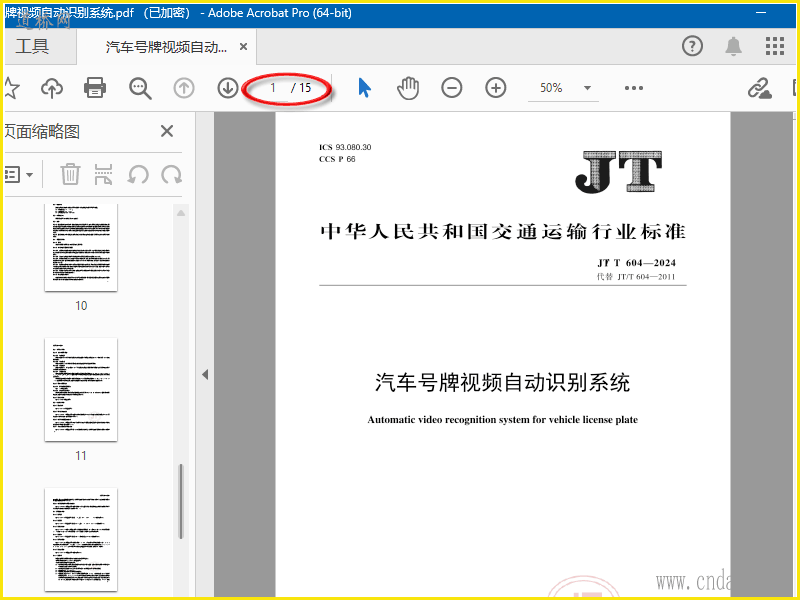The width and height of the screenshot is (800, 600).
Task: Click the text CCS P 66
Action: (337, 159)
